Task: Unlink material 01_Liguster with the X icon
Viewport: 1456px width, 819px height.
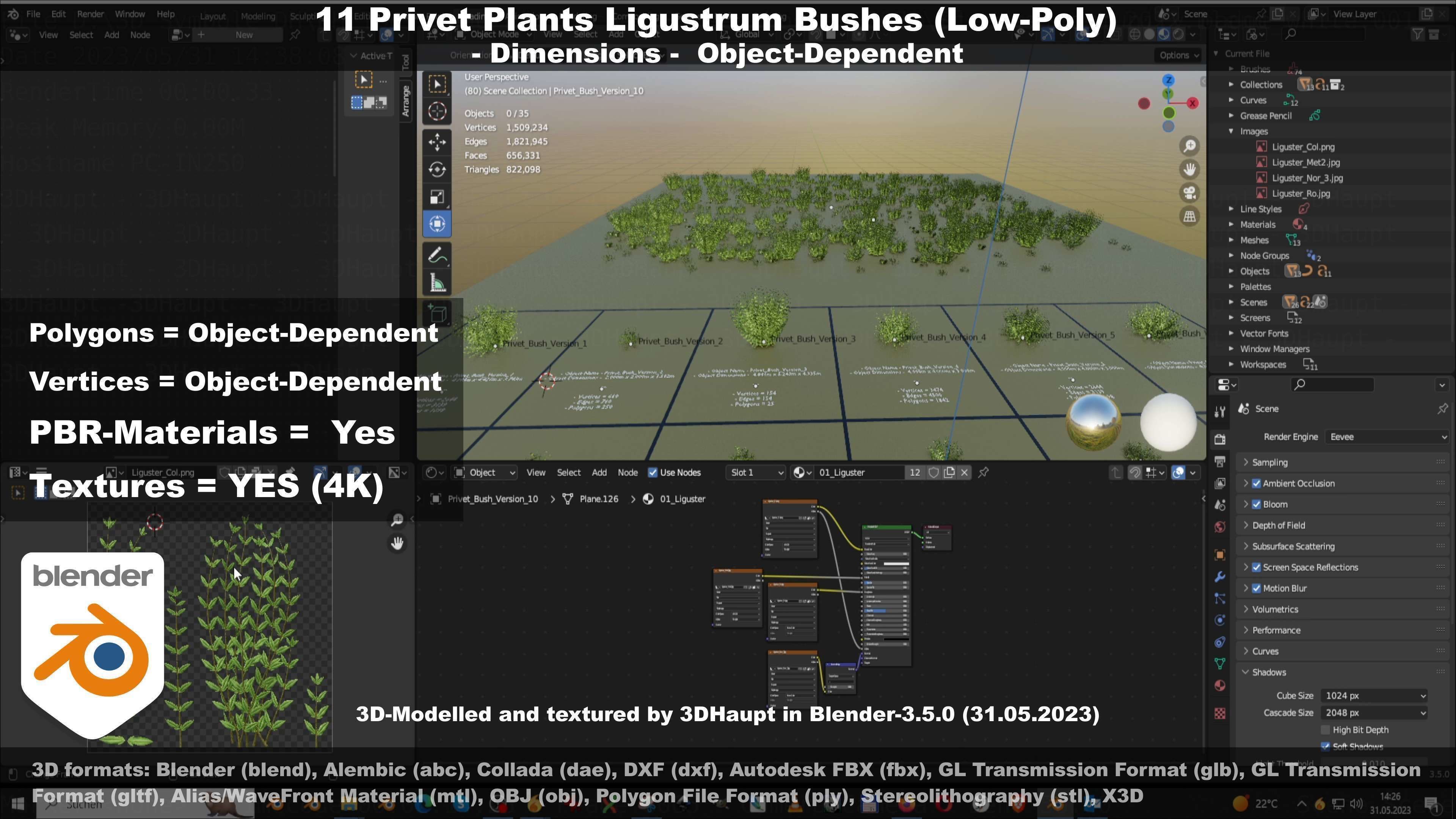Action: (964, 472)
